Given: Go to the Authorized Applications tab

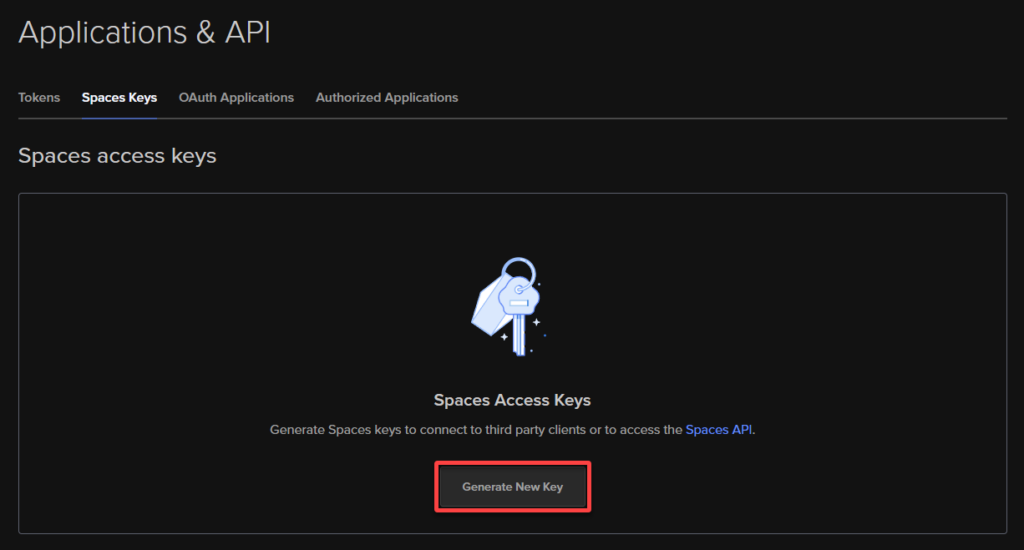Looking at the screenshot, I should (387, 98).
